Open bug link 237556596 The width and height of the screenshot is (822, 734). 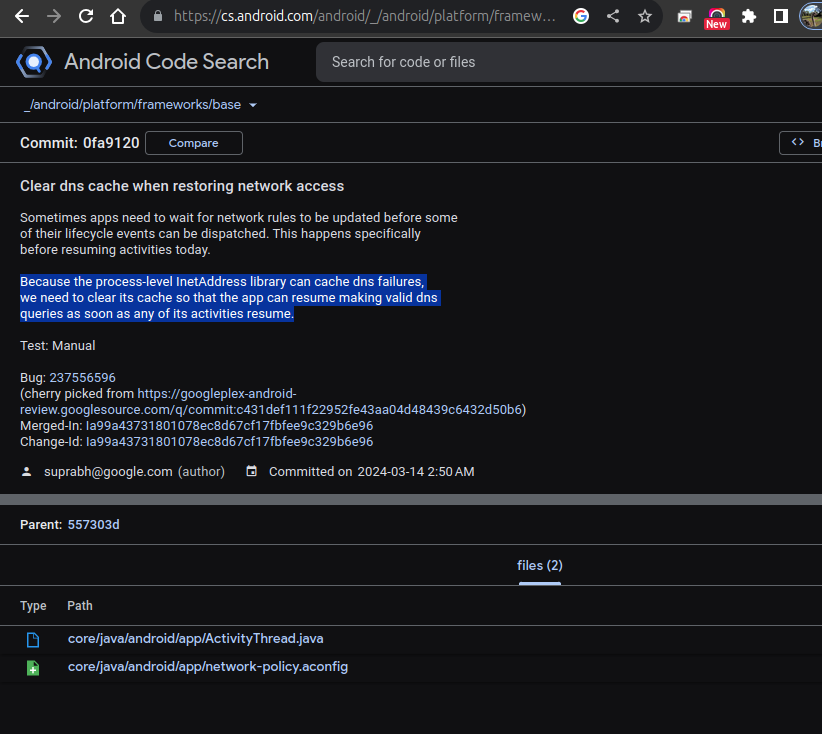click(82, 378)
